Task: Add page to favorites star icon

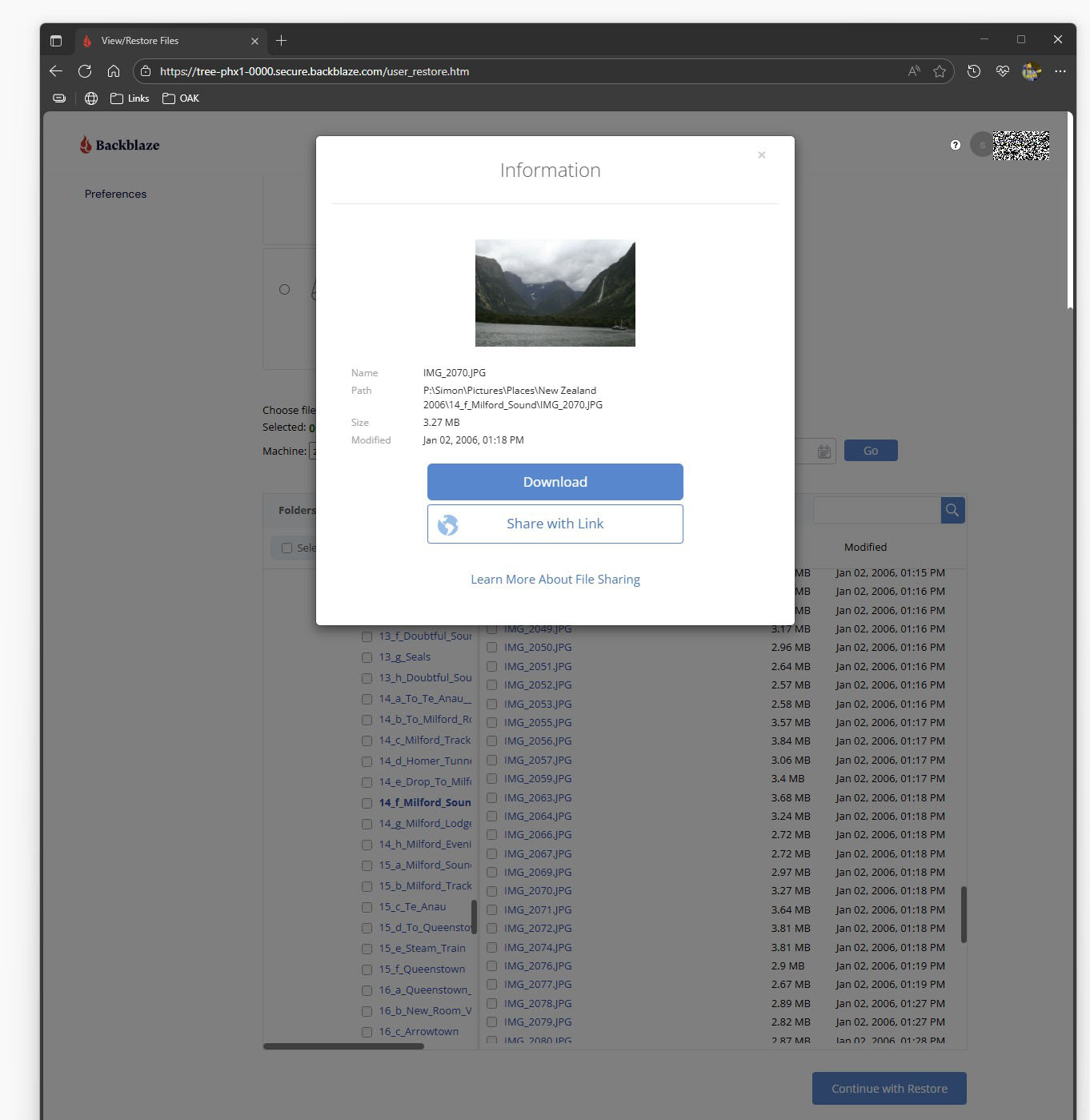Action: 940,71
